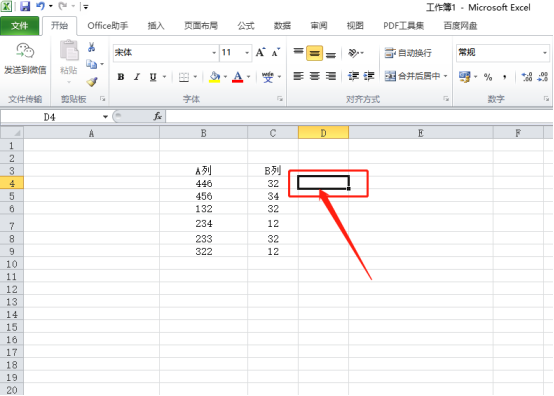Toggle Bold formatting
554x396 pixels.
pyautogui.click(x=121, y=77)
